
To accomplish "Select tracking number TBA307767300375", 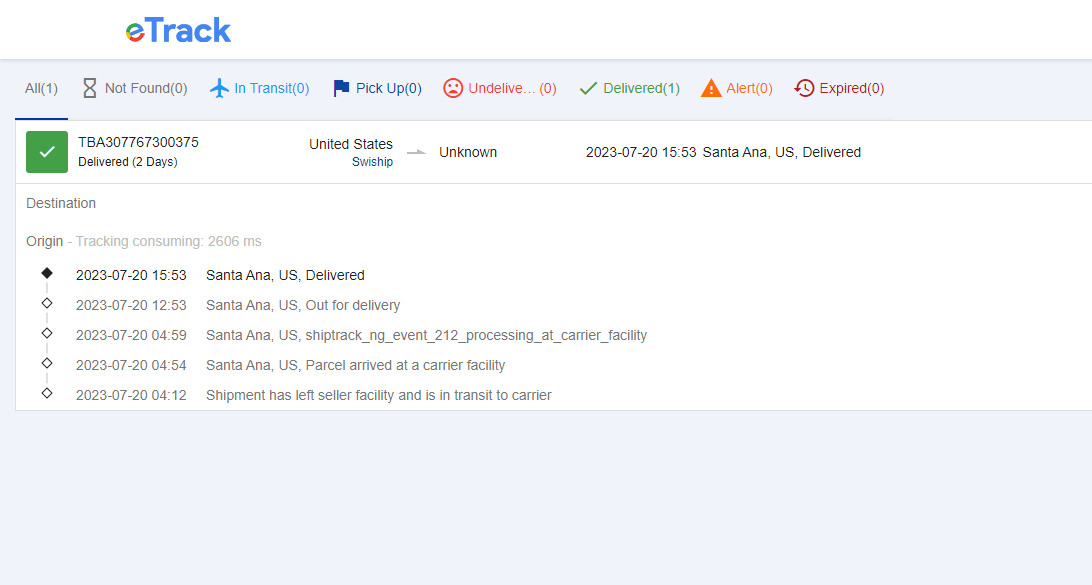I will pos(138,142).
